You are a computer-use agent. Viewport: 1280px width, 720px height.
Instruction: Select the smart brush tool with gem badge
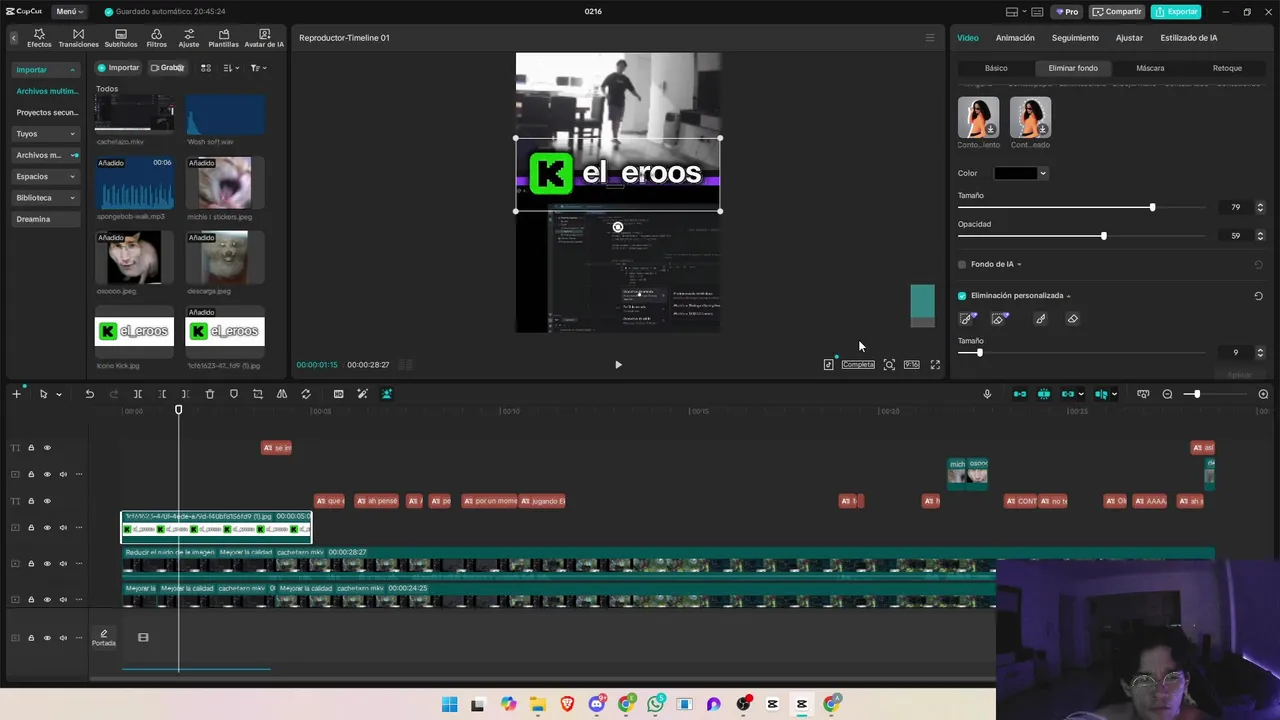(967, 319)
